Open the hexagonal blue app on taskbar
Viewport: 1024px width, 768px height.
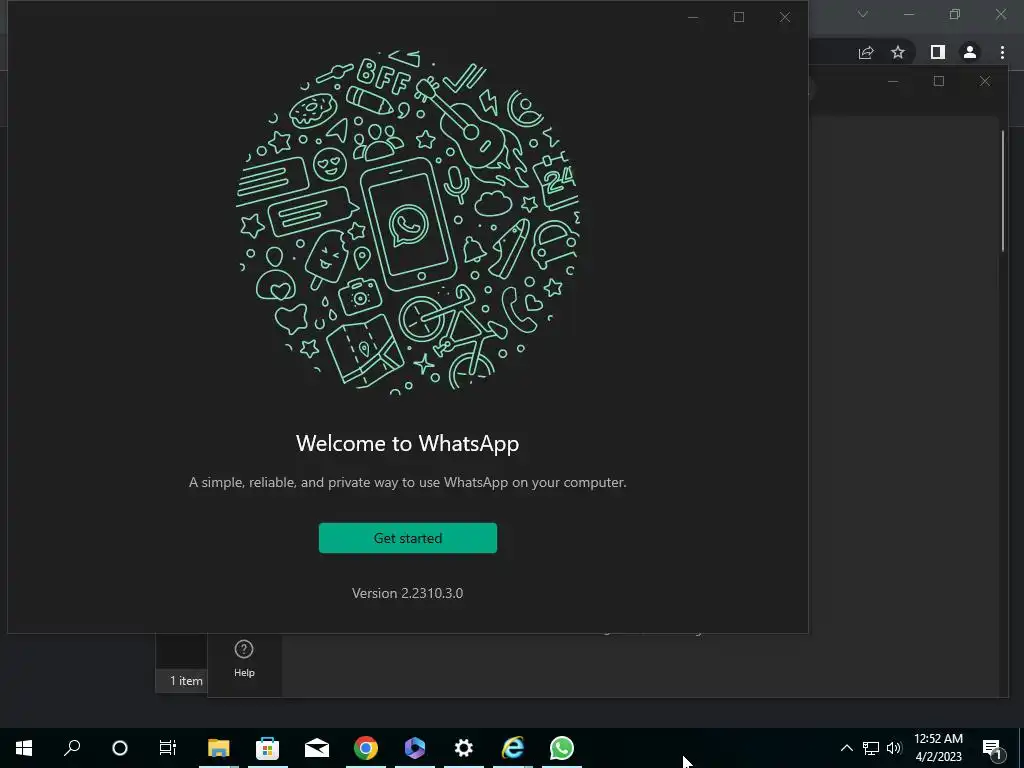tap(415, 748)
